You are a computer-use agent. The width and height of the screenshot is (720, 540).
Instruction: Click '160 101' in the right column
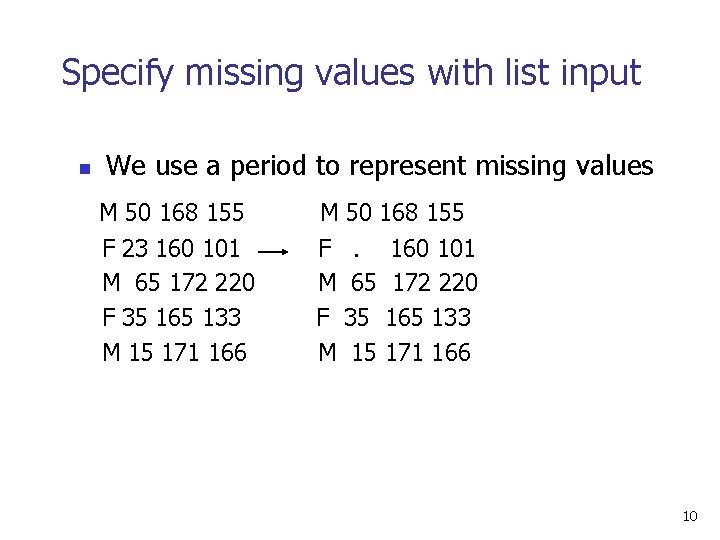pos(433,248)
